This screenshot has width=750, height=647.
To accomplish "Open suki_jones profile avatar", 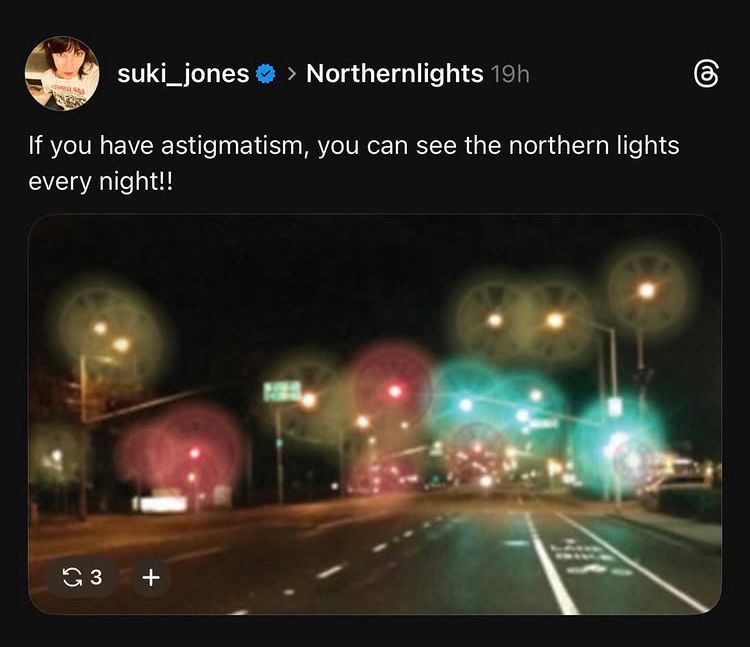I will click(62, 74).
